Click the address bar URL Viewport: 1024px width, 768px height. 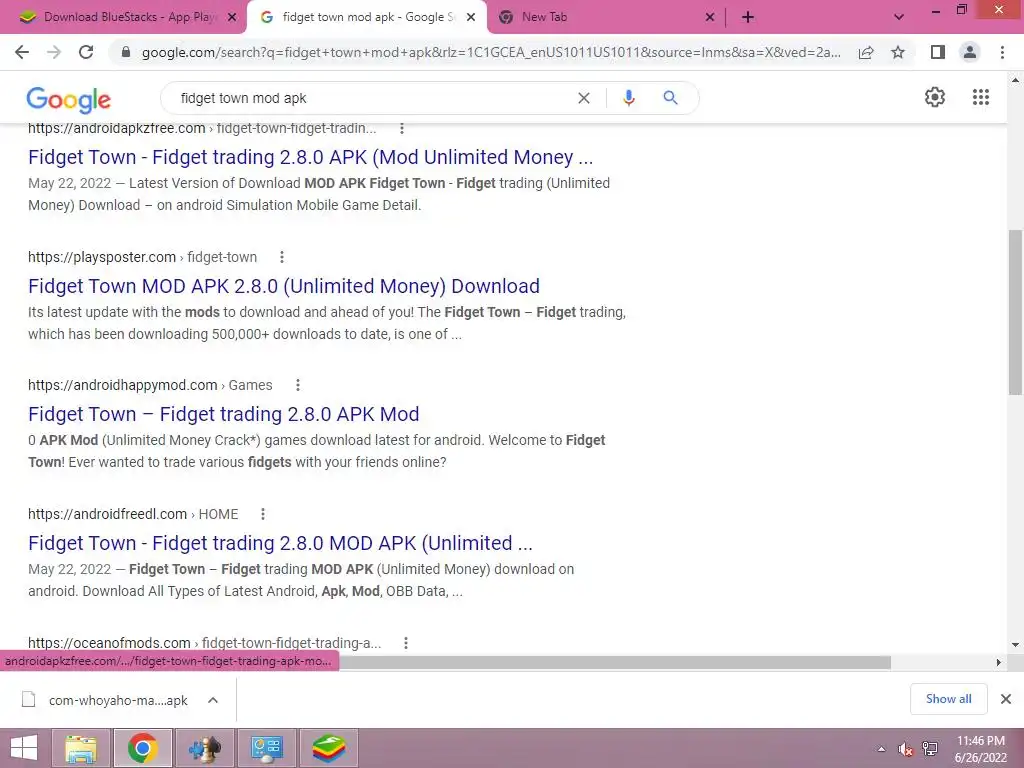pyautogui.click(x=490, y=52)
